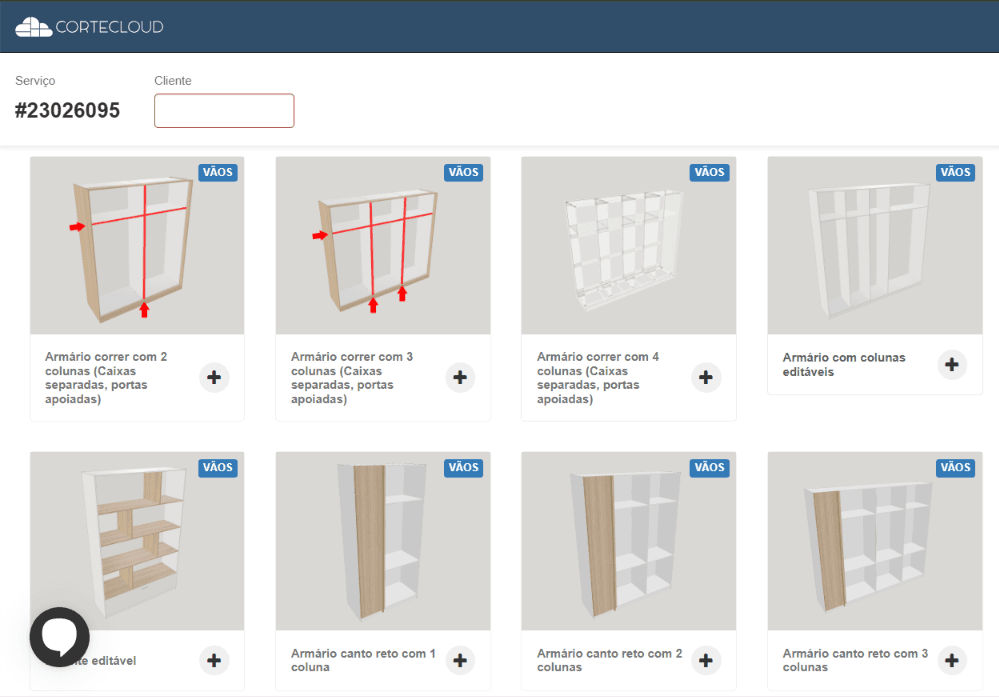The image size is (999, 697).
Task: Add 'Armário correr com 2 colunas' via plus icon
Action: coord(214,377)
